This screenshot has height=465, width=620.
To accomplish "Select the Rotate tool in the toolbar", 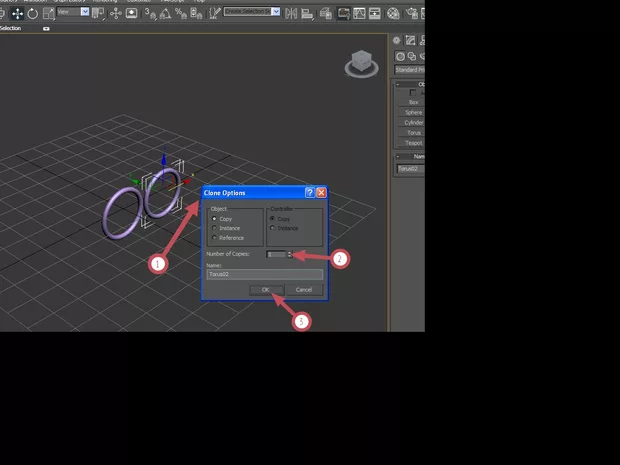I will click(x=33, y=14).
